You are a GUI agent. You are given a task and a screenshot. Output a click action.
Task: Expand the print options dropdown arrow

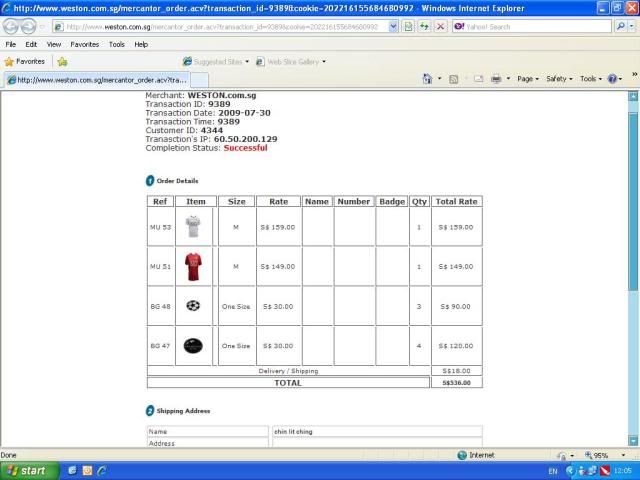tap(508, 79)
